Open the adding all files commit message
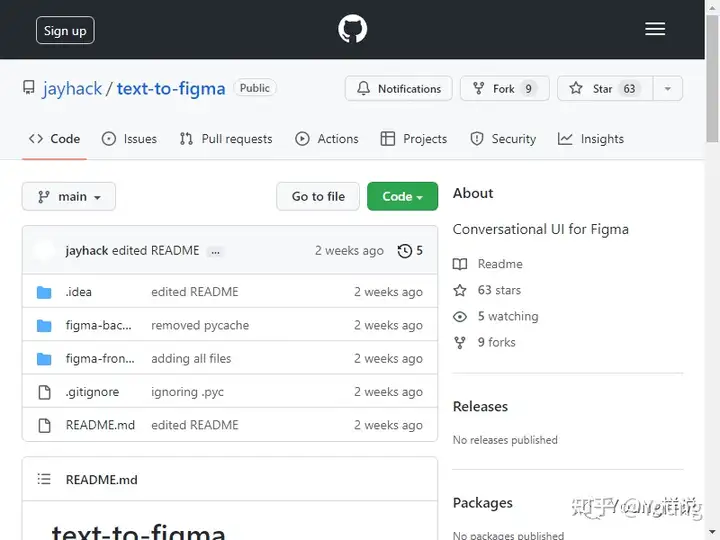 pos(191,359)
